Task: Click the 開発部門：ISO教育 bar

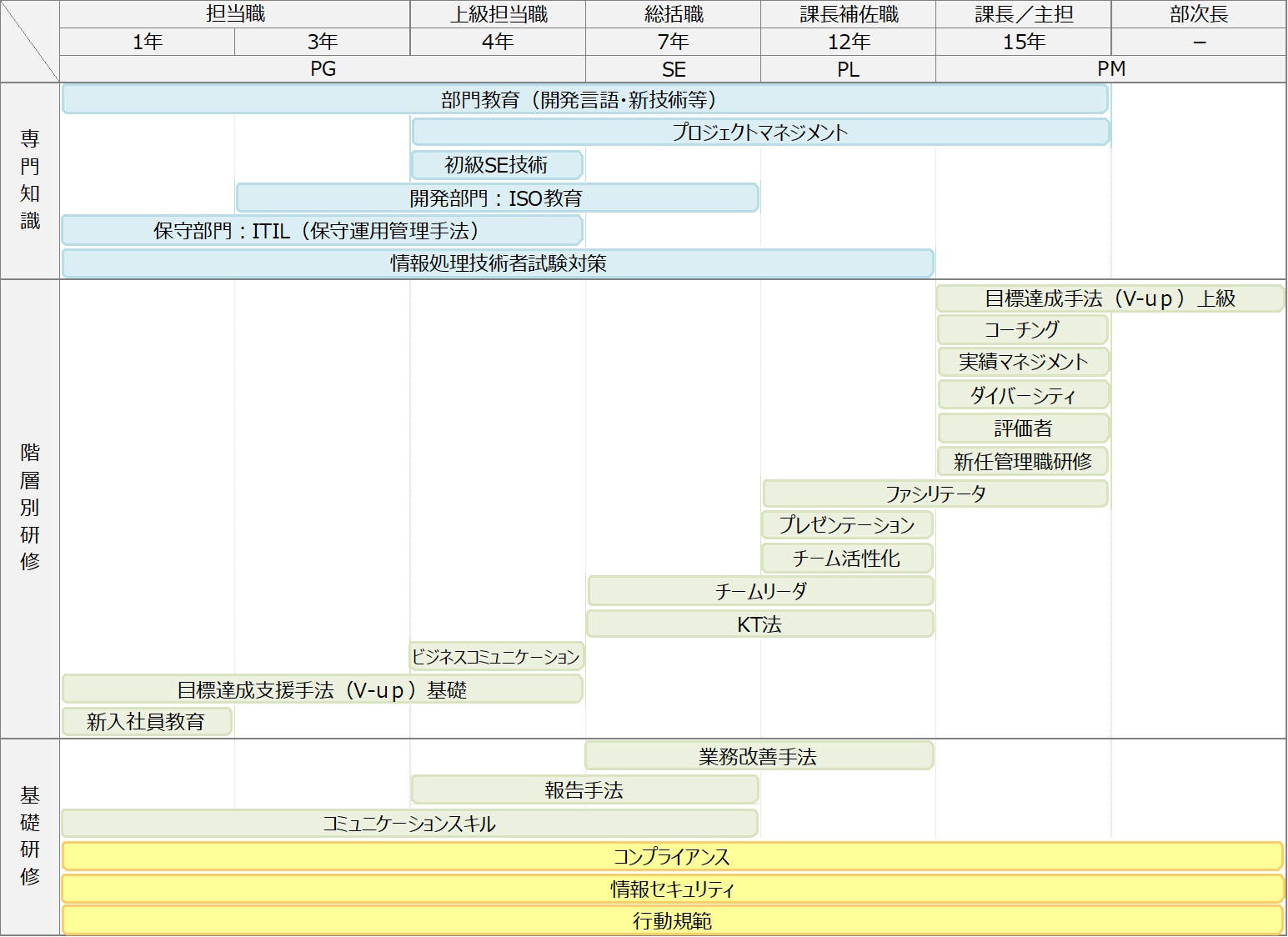Action: pyautogui.click(x=498, y=198)
